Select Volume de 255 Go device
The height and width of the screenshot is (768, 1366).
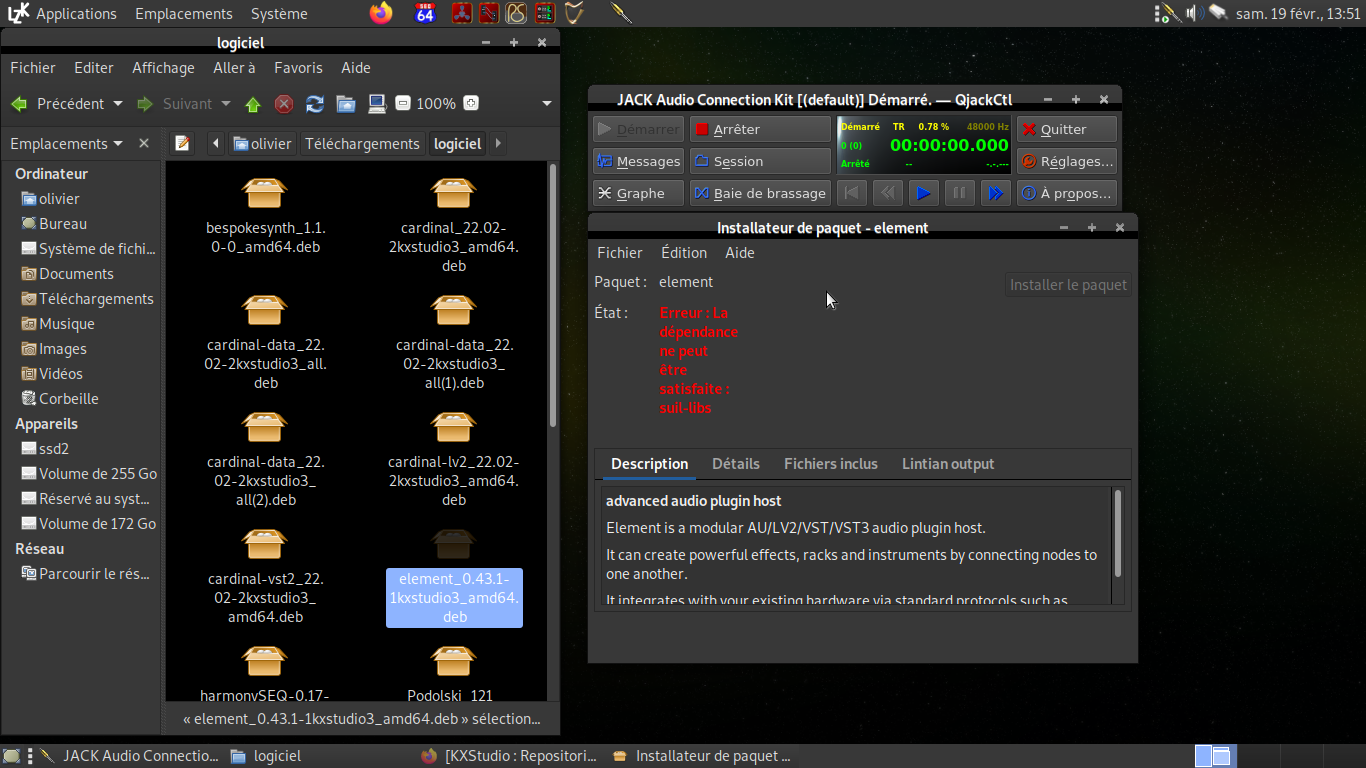pyautogui.click(x=89, y=474)
